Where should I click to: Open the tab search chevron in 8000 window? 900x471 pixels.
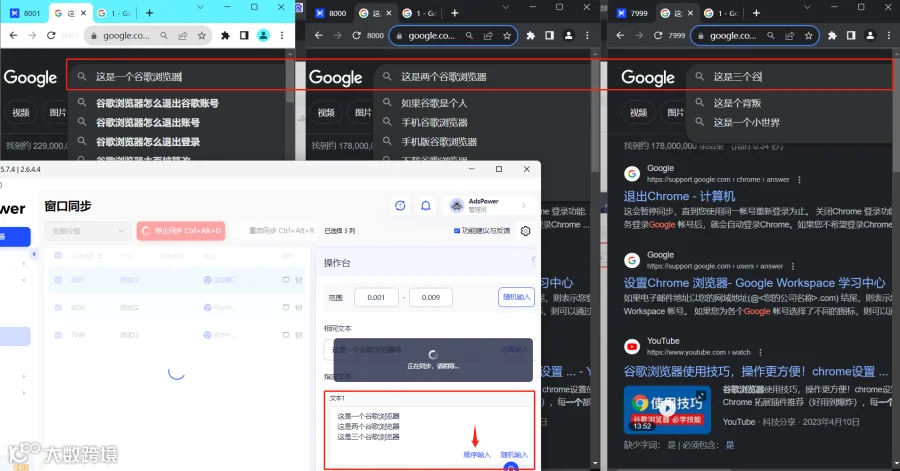click(x=505, y=7)
